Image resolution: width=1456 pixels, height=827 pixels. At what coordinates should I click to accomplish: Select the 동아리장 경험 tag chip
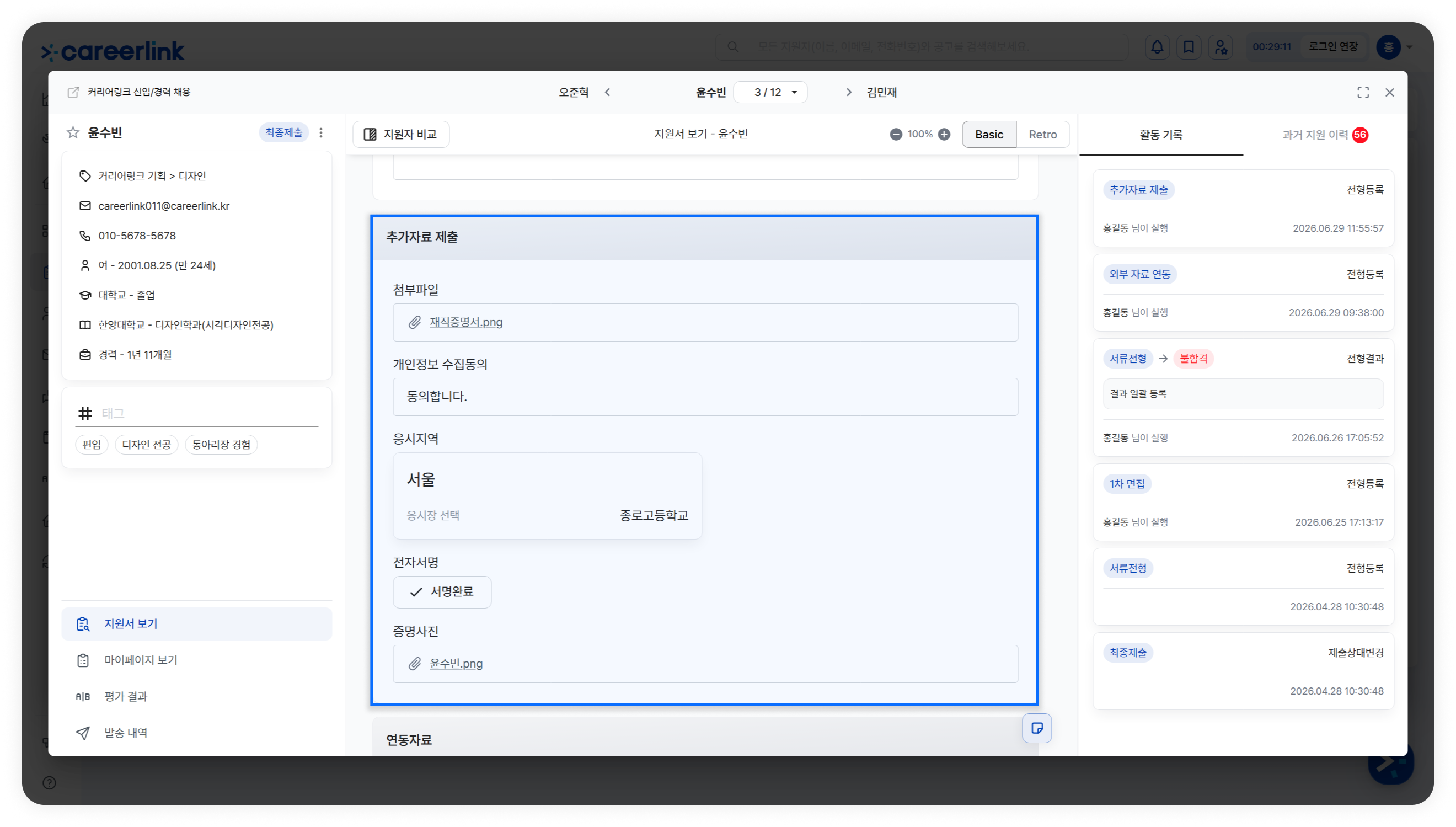pyautogui.click(x=221, y=444)
